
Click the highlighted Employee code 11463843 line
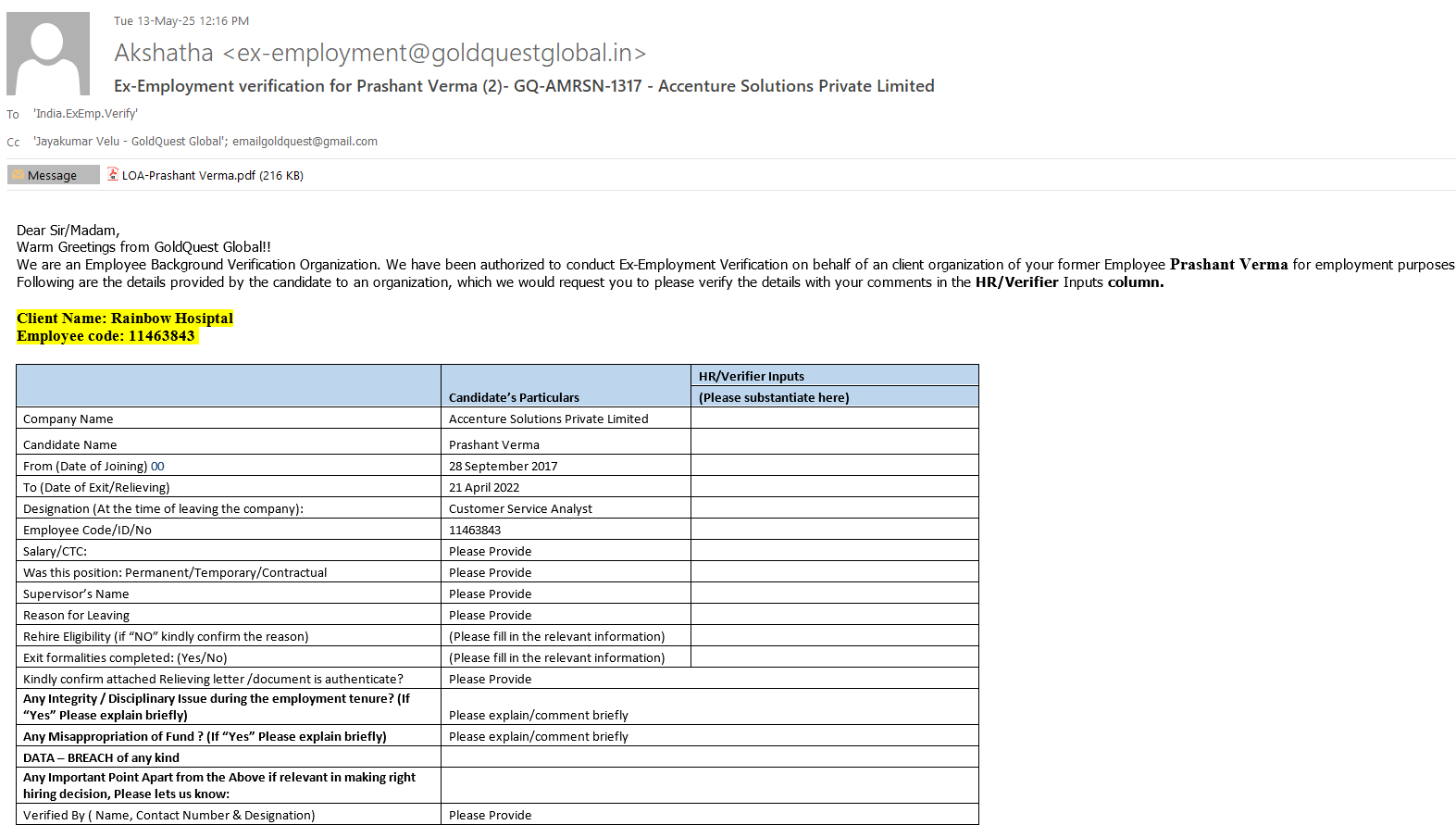[106, 336]
